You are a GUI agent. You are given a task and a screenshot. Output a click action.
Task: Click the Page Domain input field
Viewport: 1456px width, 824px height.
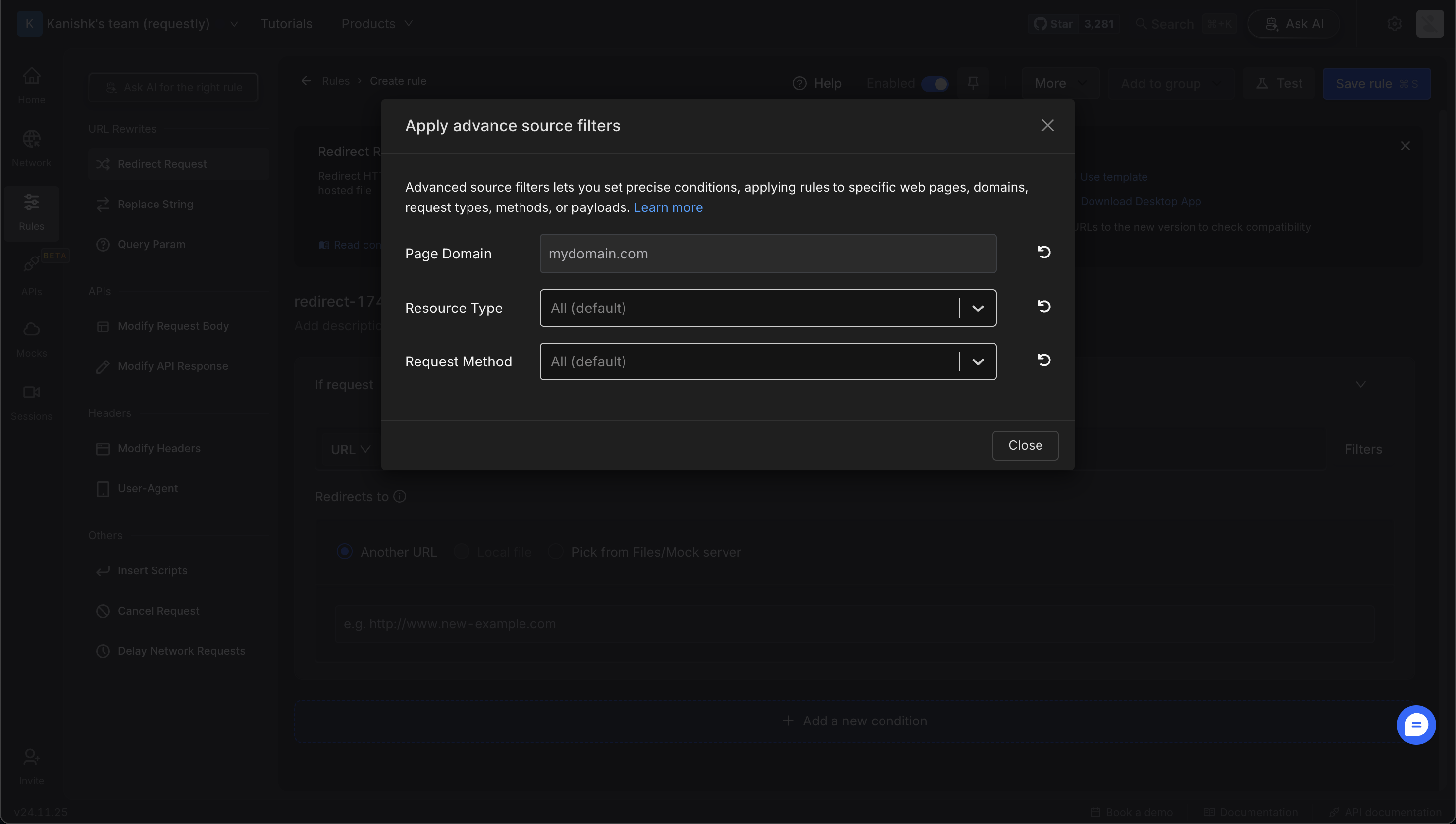(x=767, y=254)
